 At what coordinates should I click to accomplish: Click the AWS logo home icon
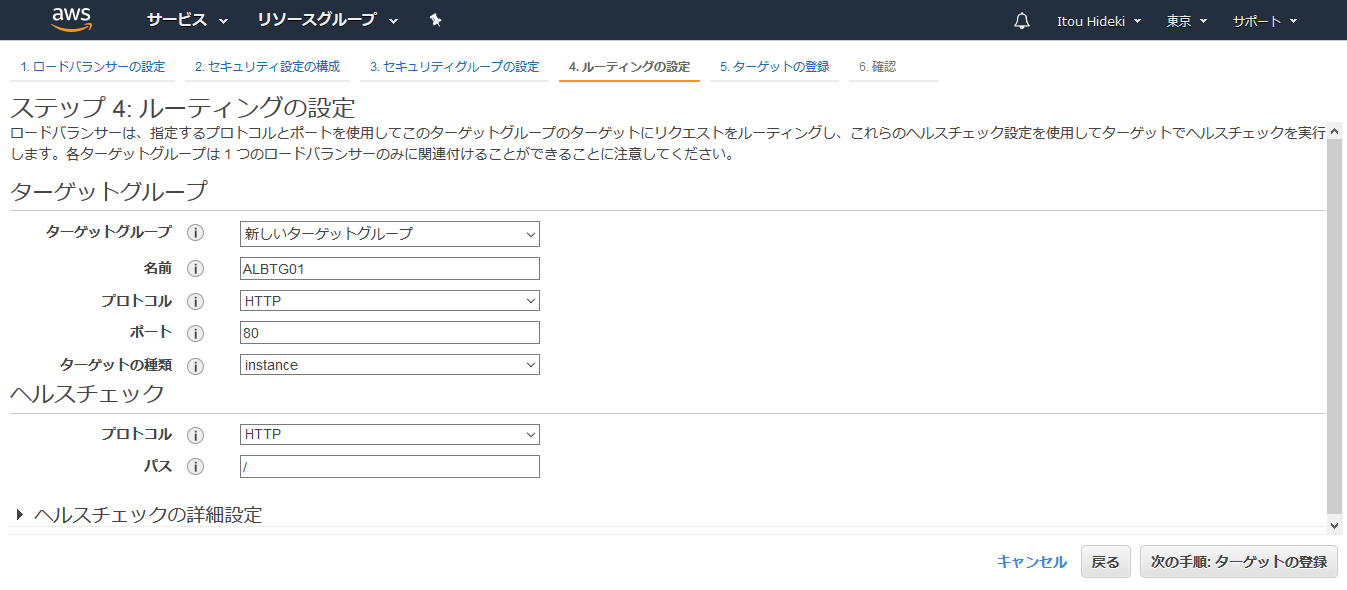(71, 19)
